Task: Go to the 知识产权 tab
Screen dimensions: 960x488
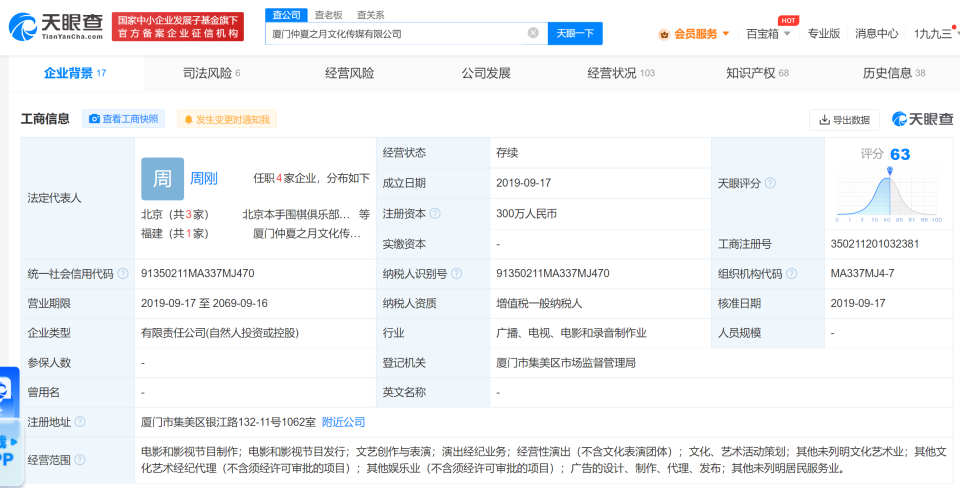Action: pos(757,73)
